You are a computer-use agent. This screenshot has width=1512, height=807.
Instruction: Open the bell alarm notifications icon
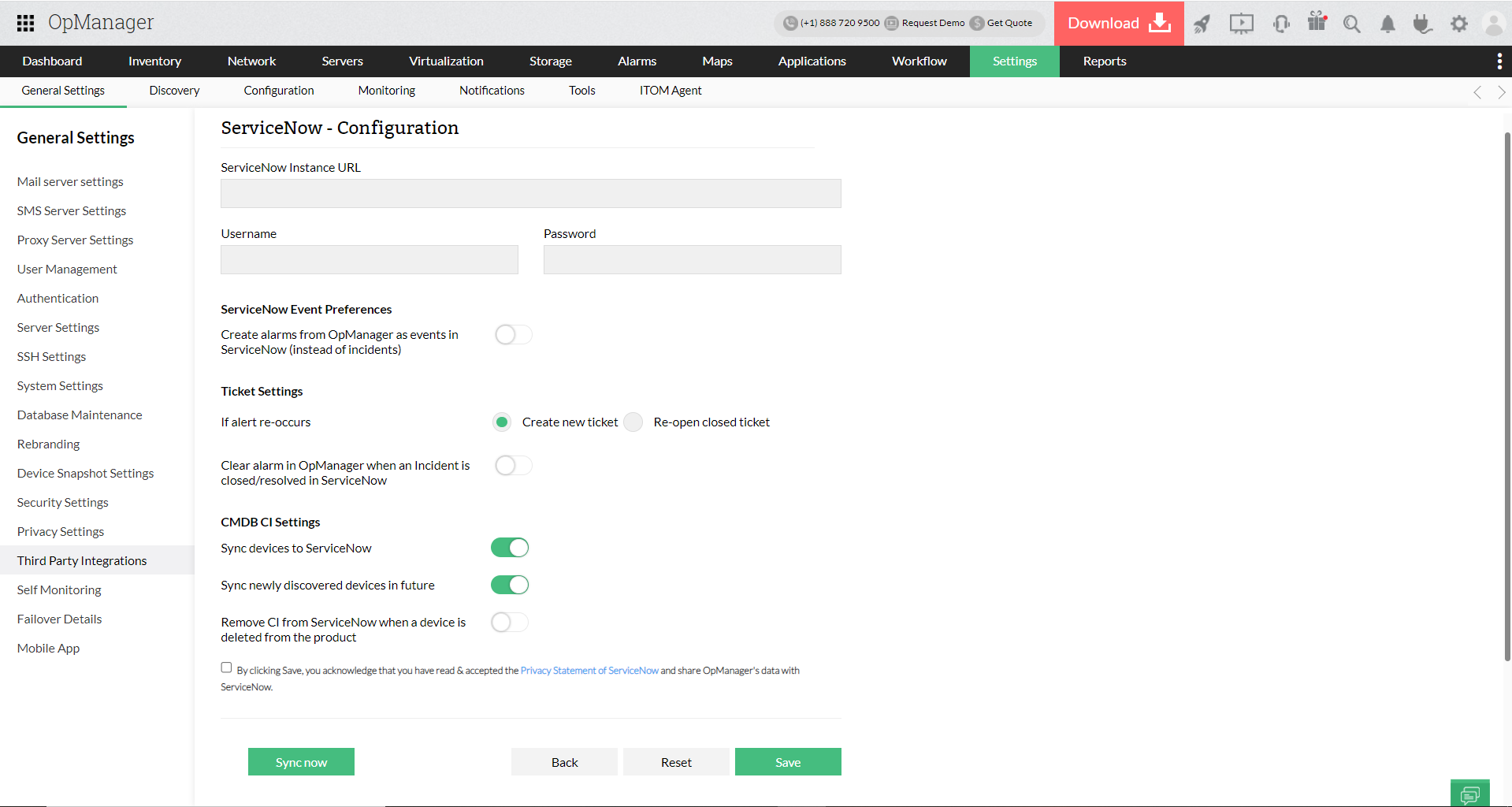pyautogui.click(x=1388, y=24)
